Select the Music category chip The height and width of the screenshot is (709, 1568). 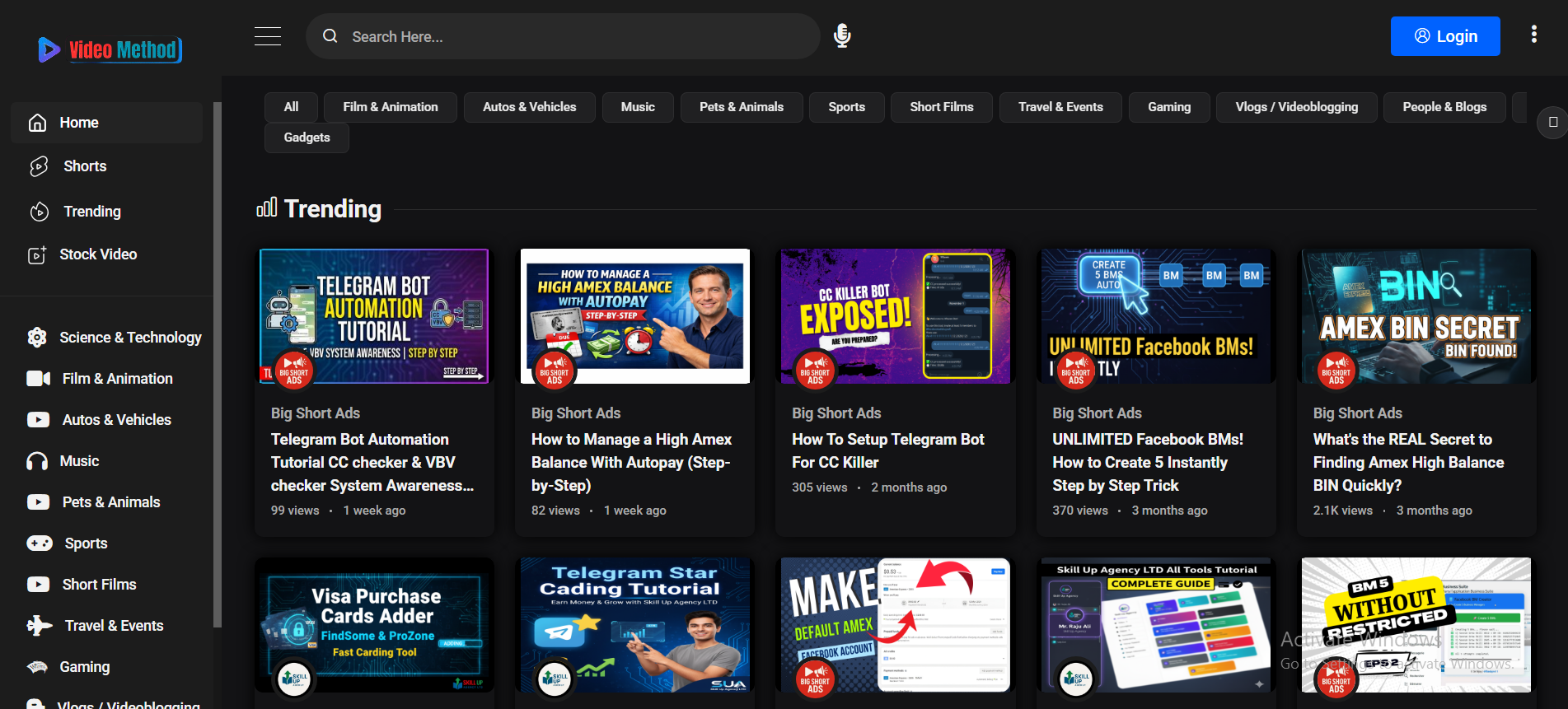(638, 107)
